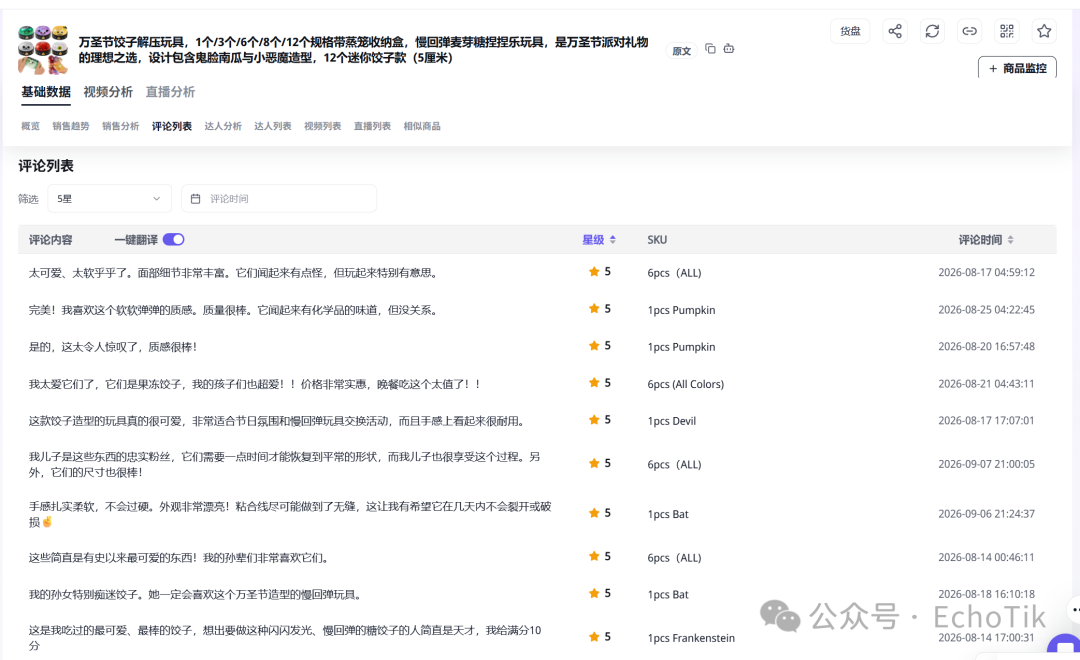The image size is (1080, 660).
Task: Click the review starting 手感扎实柔软
Action: click(290, 514)
